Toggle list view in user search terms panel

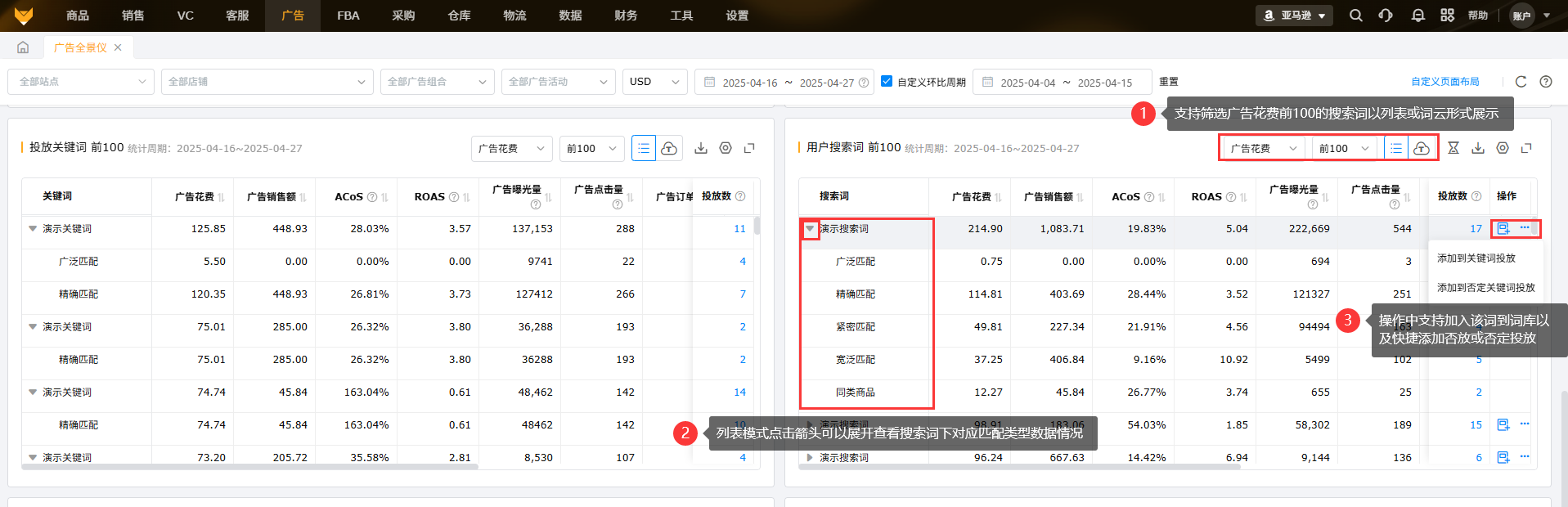[1396, 148]
